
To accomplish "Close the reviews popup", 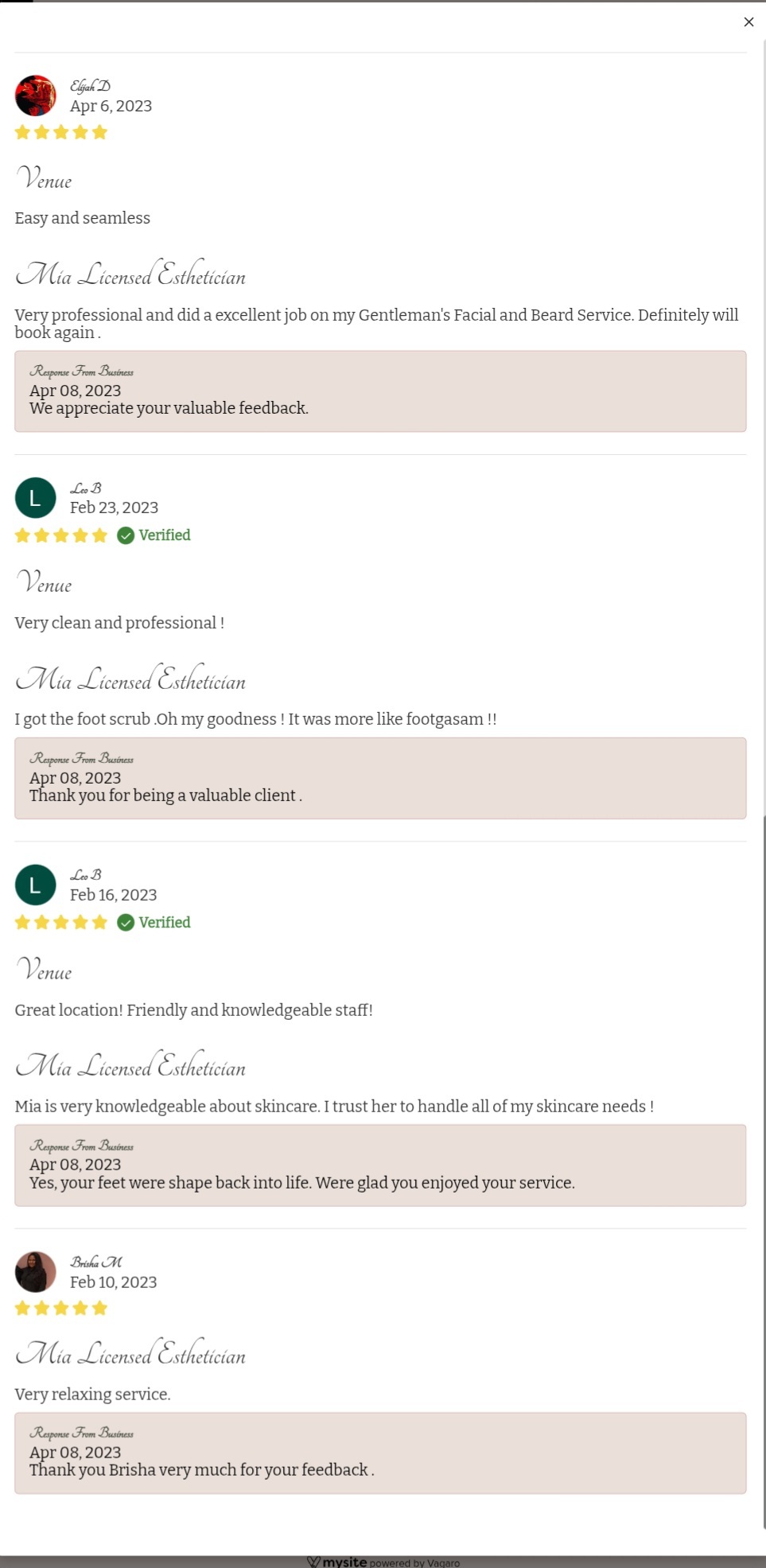I will pos(749,22).
